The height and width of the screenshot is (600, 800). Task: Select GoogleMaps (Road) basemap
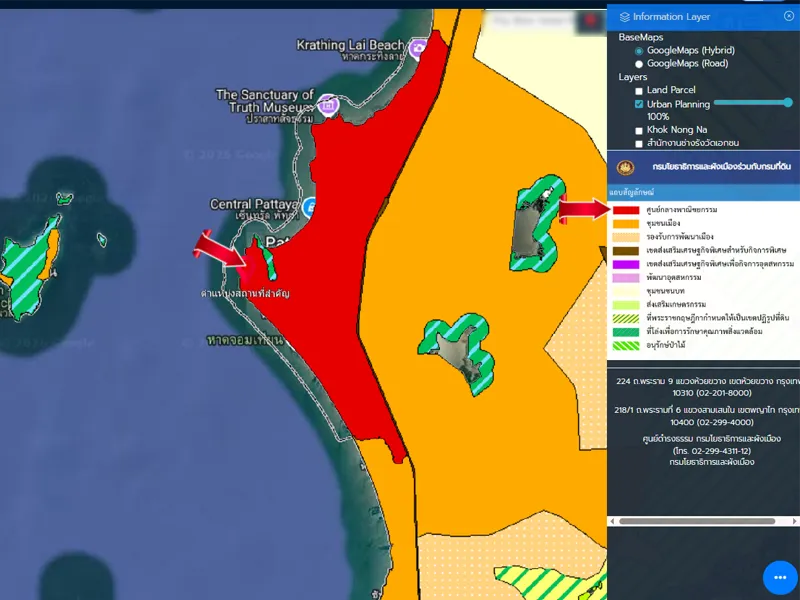[x=639, y=63]
